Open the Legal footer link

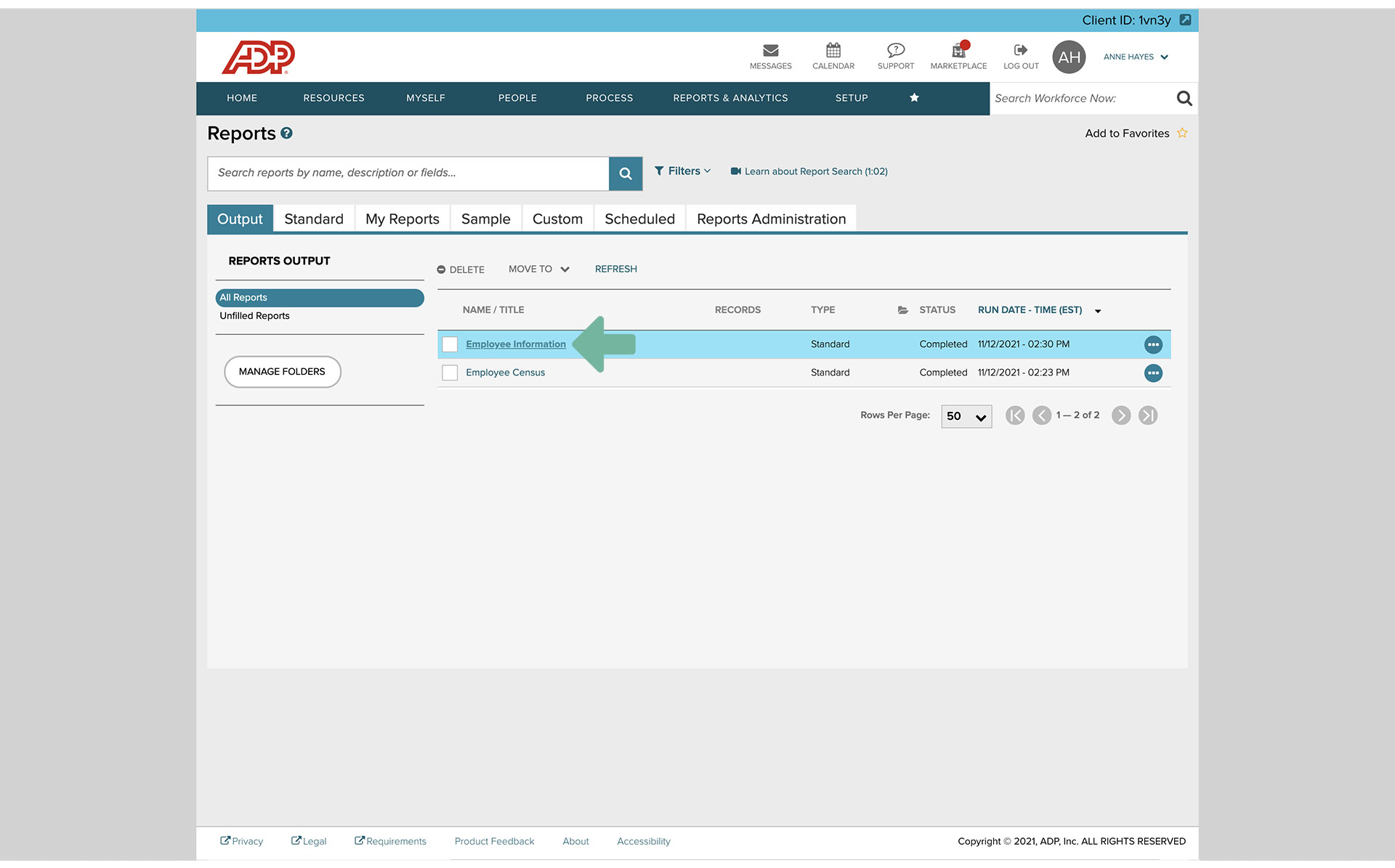point(309,841)
